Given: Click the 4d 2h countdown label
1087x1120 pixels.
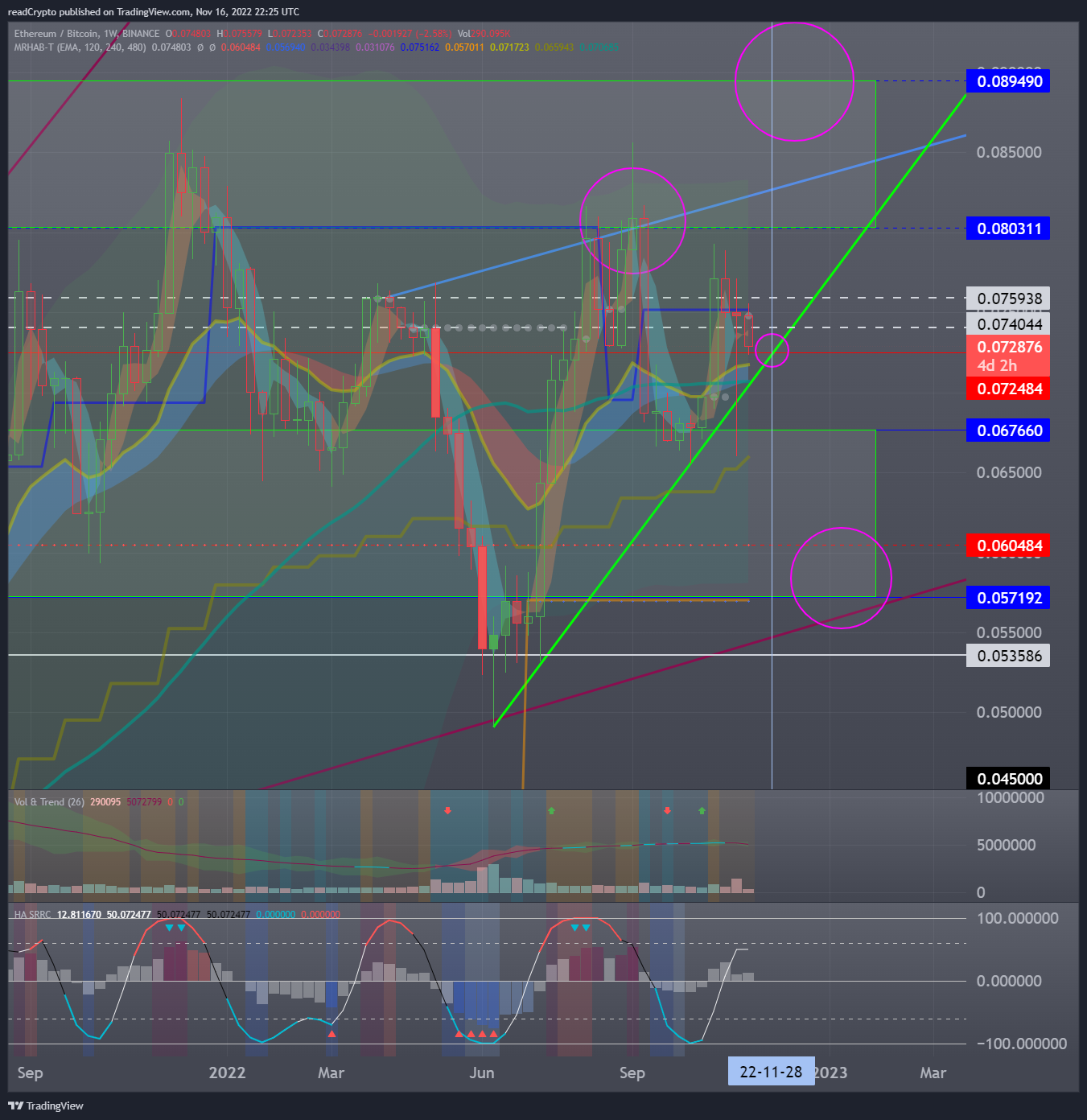Looking at the screenshot, I should coord(997,365).
